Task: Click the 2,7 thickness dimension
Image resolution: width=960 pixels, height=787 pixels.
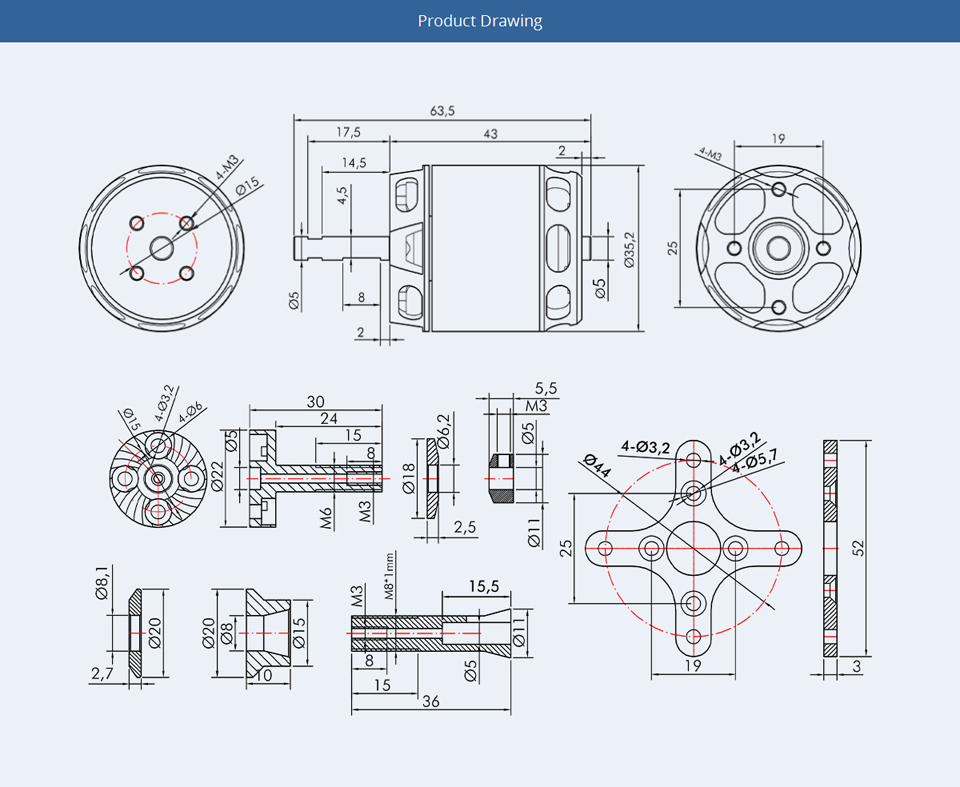Action: tap(102, 674)
